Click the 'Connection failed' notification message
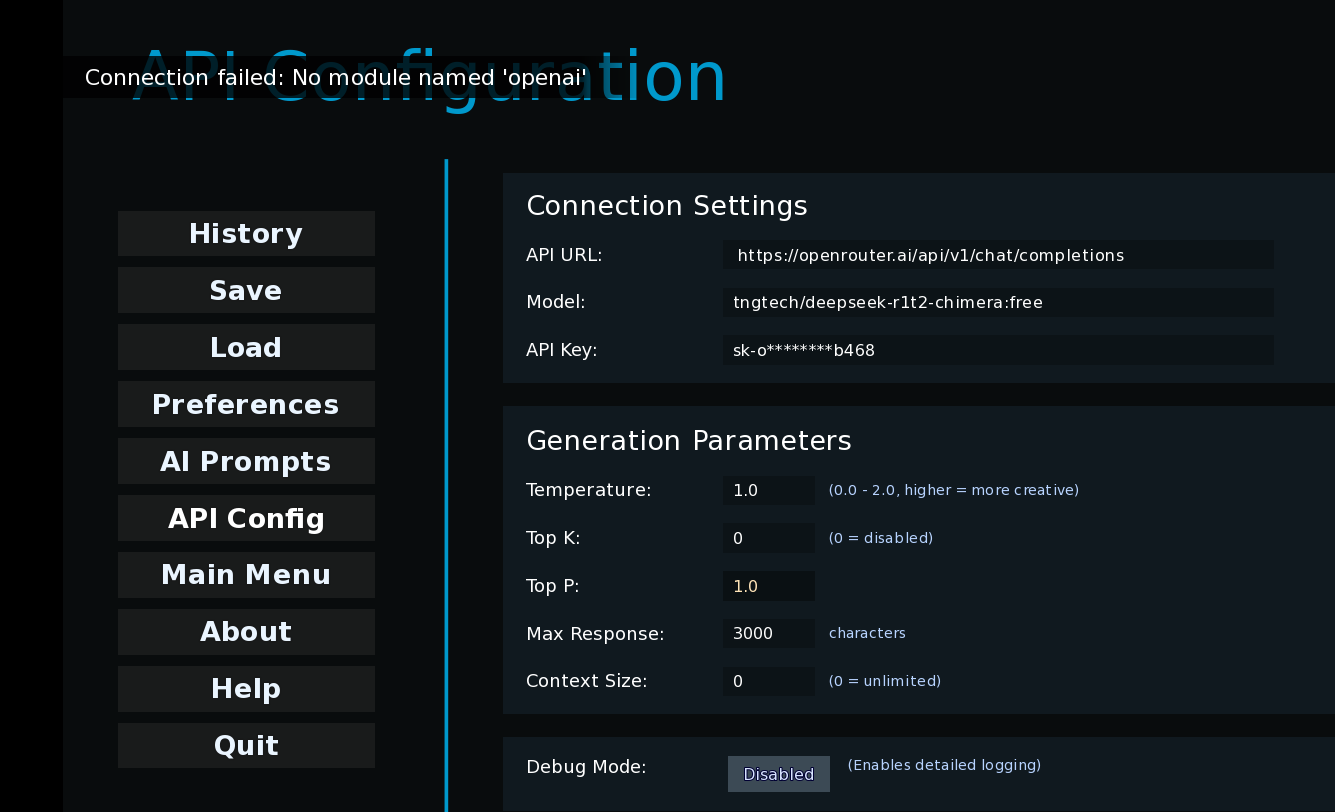 click(336, 77)
